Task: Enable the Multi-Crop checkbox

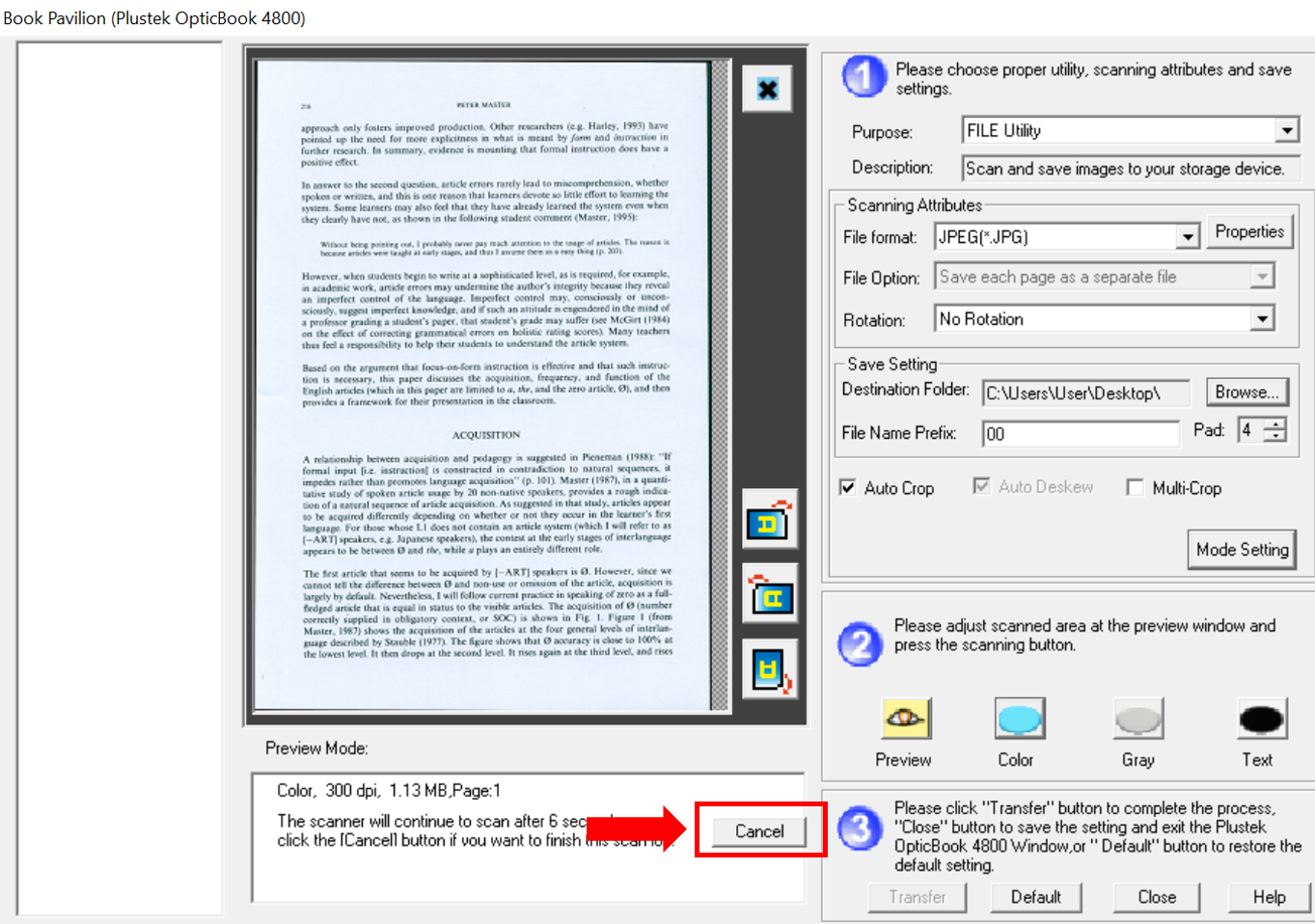Action: tap(1136, 488)
